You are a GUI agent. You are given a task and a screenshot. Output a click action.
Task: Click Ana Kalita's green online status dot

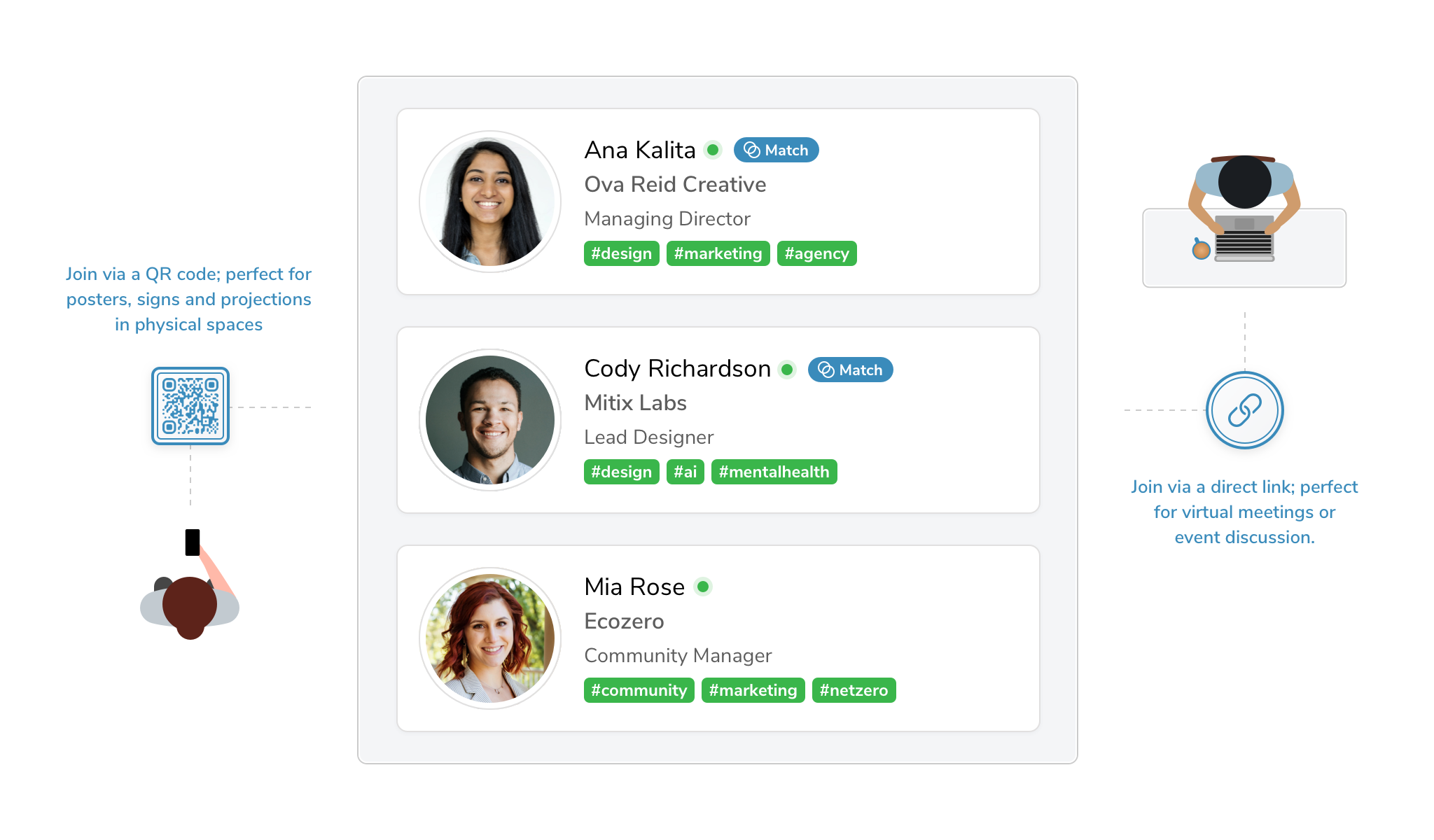pos(713,150)
